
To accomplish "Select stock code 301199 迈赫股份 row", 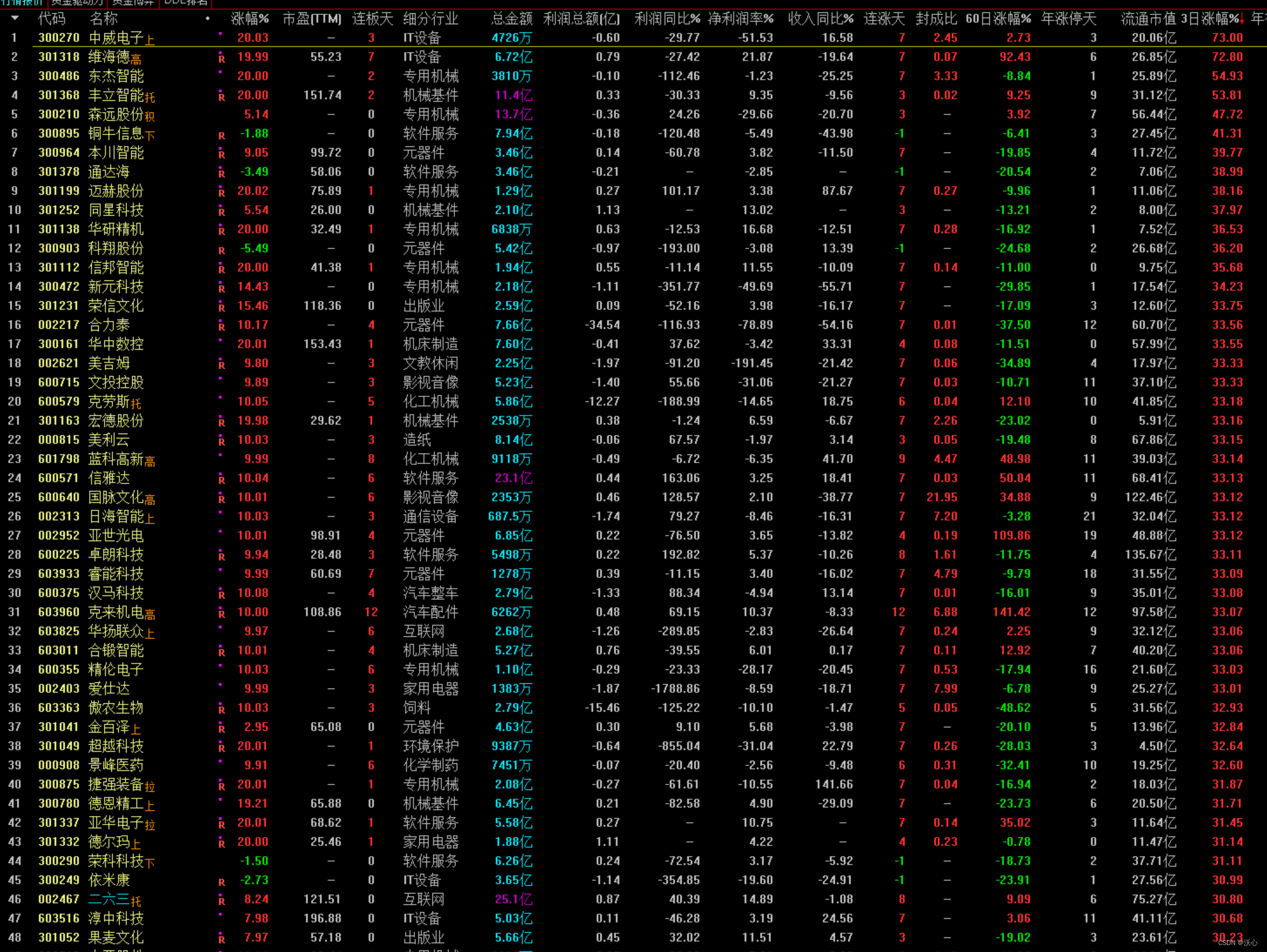I will [x=59, y=191].
